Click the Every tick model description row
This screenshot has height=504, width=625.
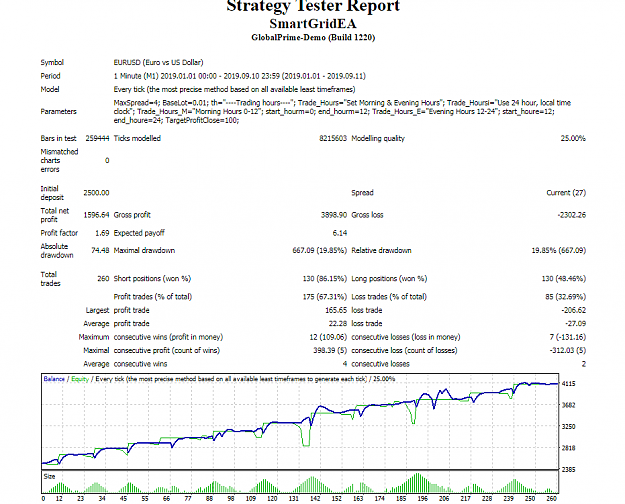tap(234, 89)
